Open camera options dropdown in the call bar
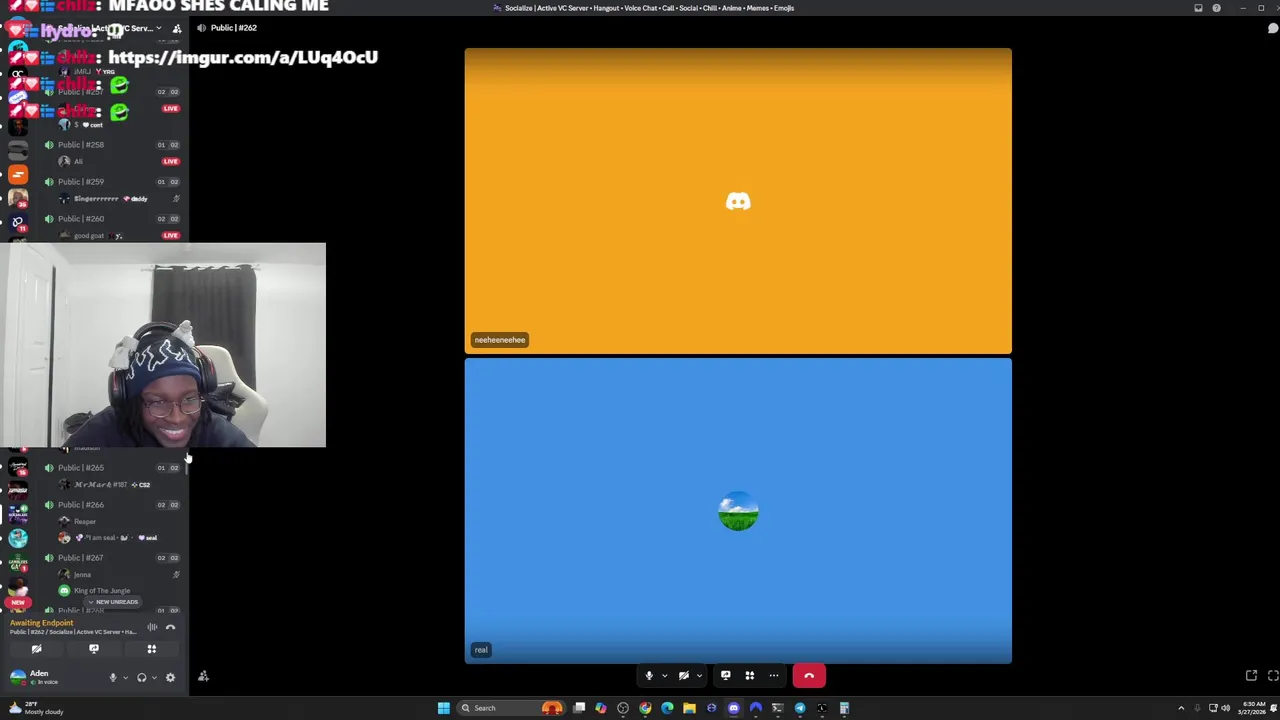Screen dimensions: 1280x720 point(699,676)
